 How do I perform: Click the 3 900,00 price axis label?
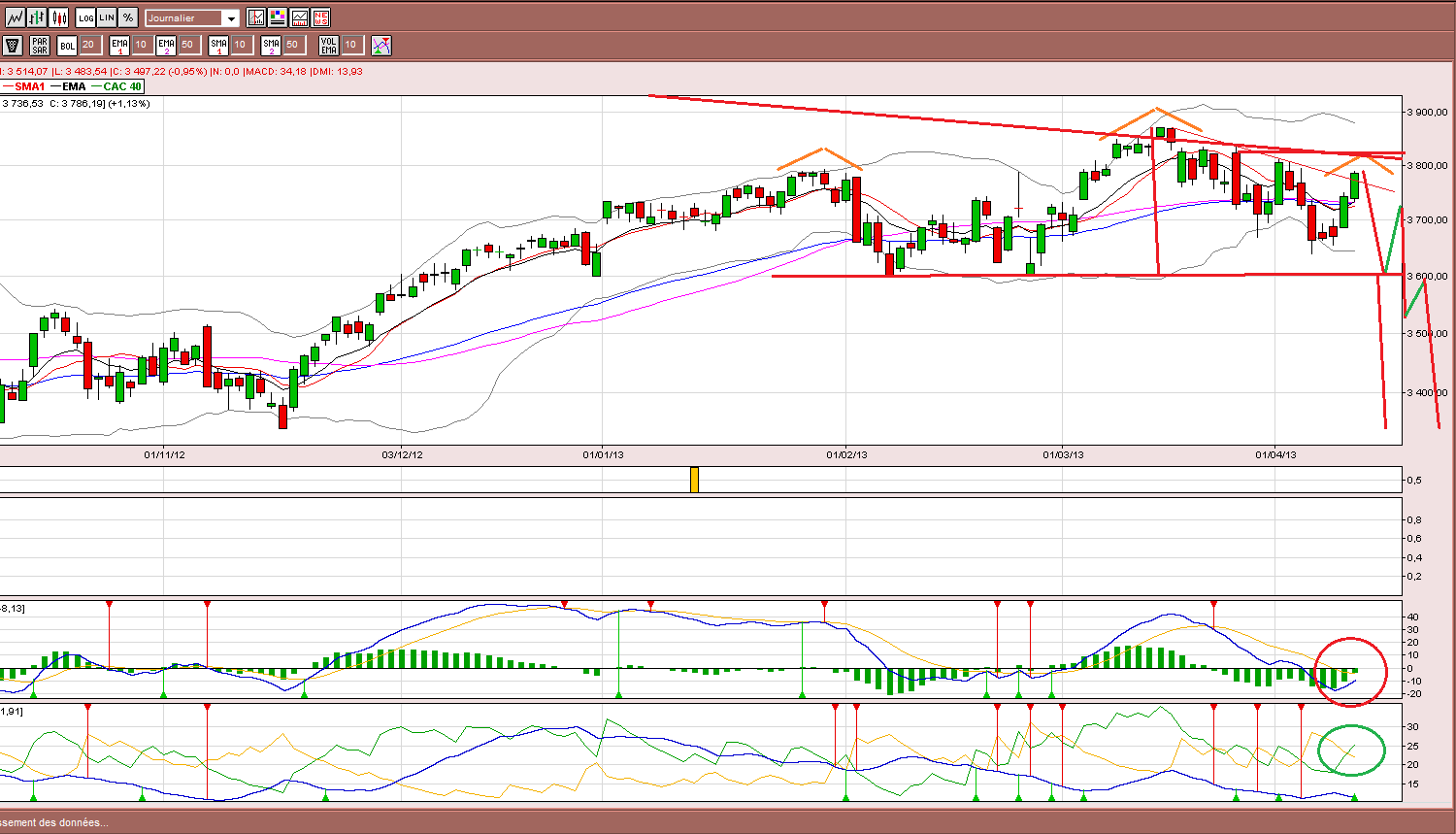(1426, 113)
